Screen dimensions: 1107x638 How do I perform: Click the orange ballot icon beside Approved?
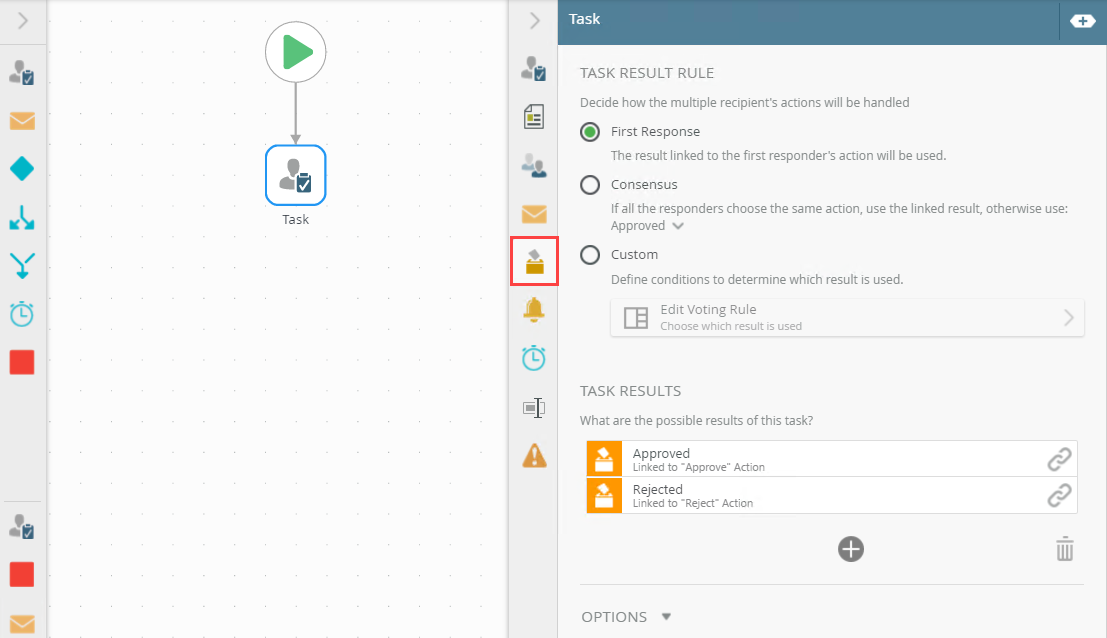click(x=604, y=459)
